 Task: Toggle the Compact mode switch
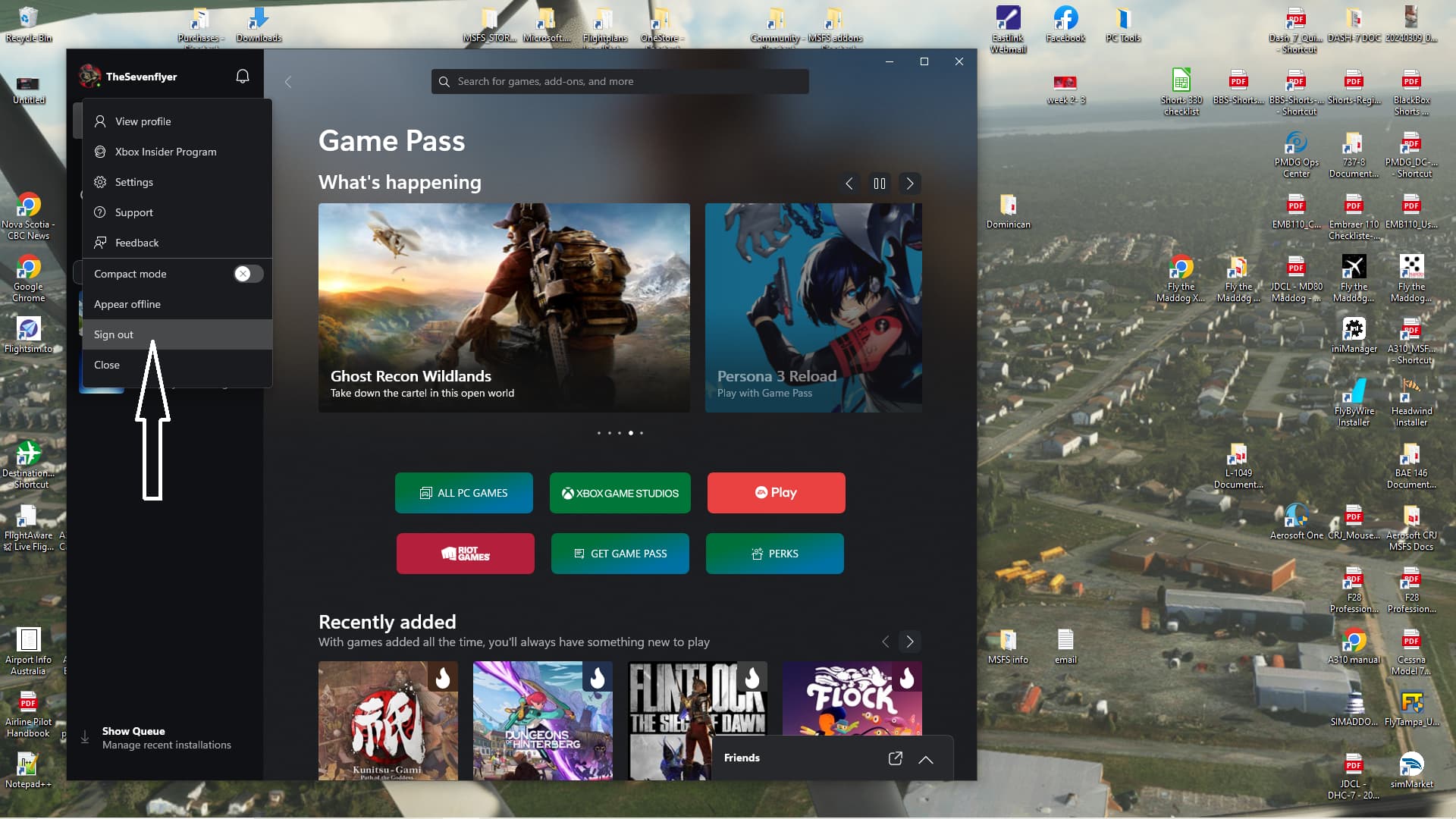point(248,274)
